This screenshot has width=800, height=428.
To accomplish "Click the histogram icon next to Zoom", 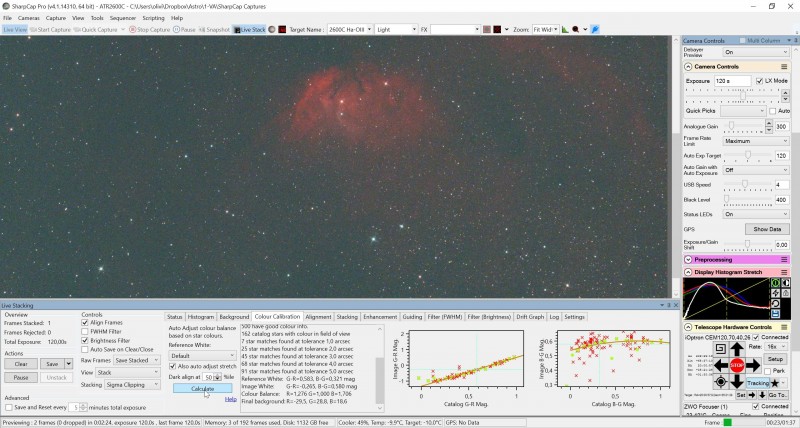I will pyautogui.click(x=565, y=30).
